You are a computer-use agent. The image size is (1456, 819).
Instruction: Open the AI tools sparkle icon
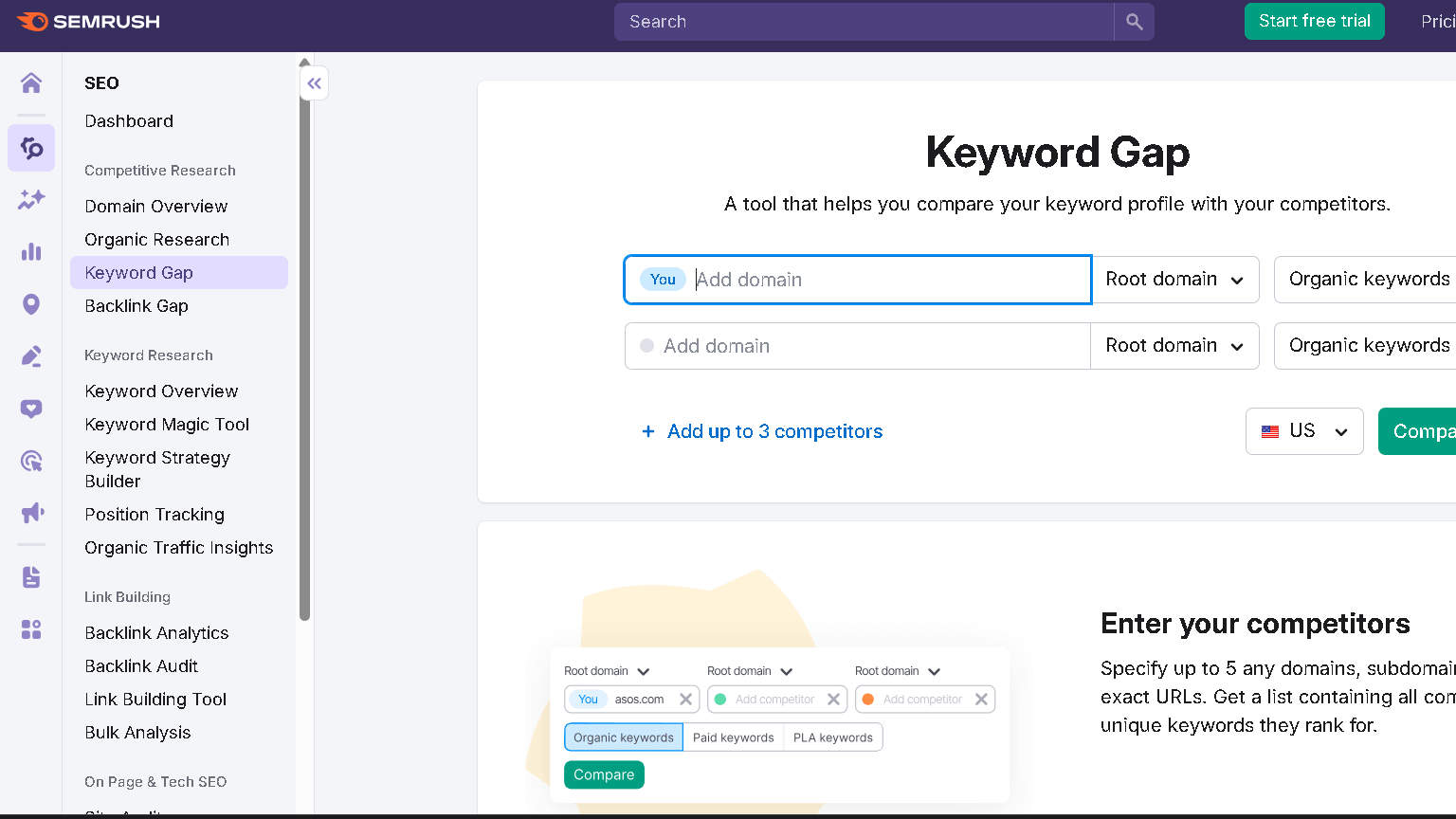coord(30,199)
